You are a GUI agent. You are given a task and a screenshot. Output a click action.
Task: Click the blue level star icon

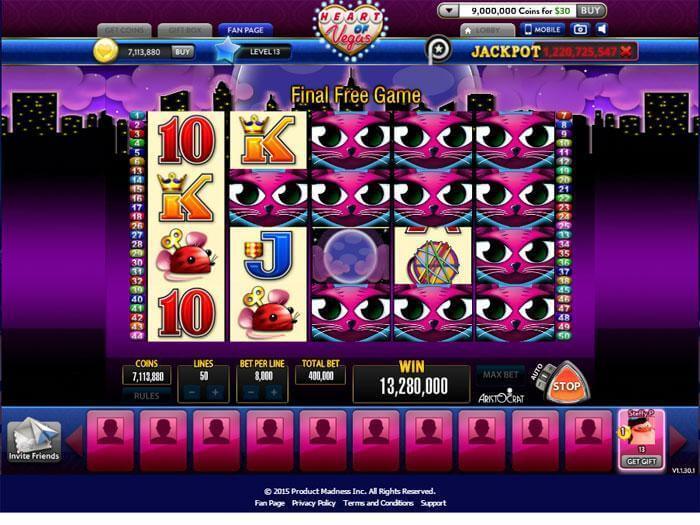(228, 50)
